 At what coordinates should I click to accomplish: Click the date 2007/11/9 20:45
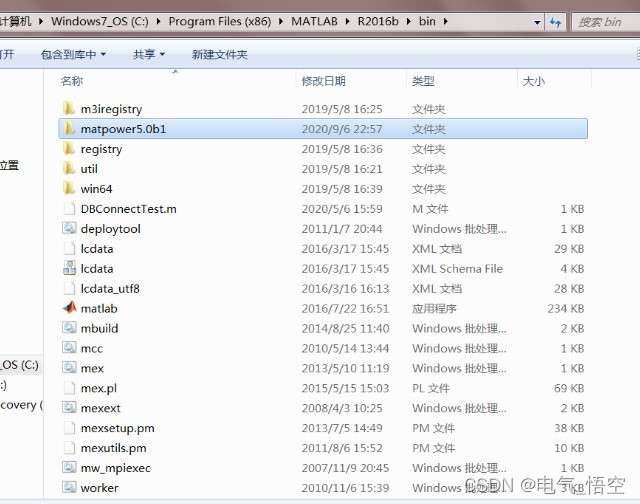(x=345, y=468)
